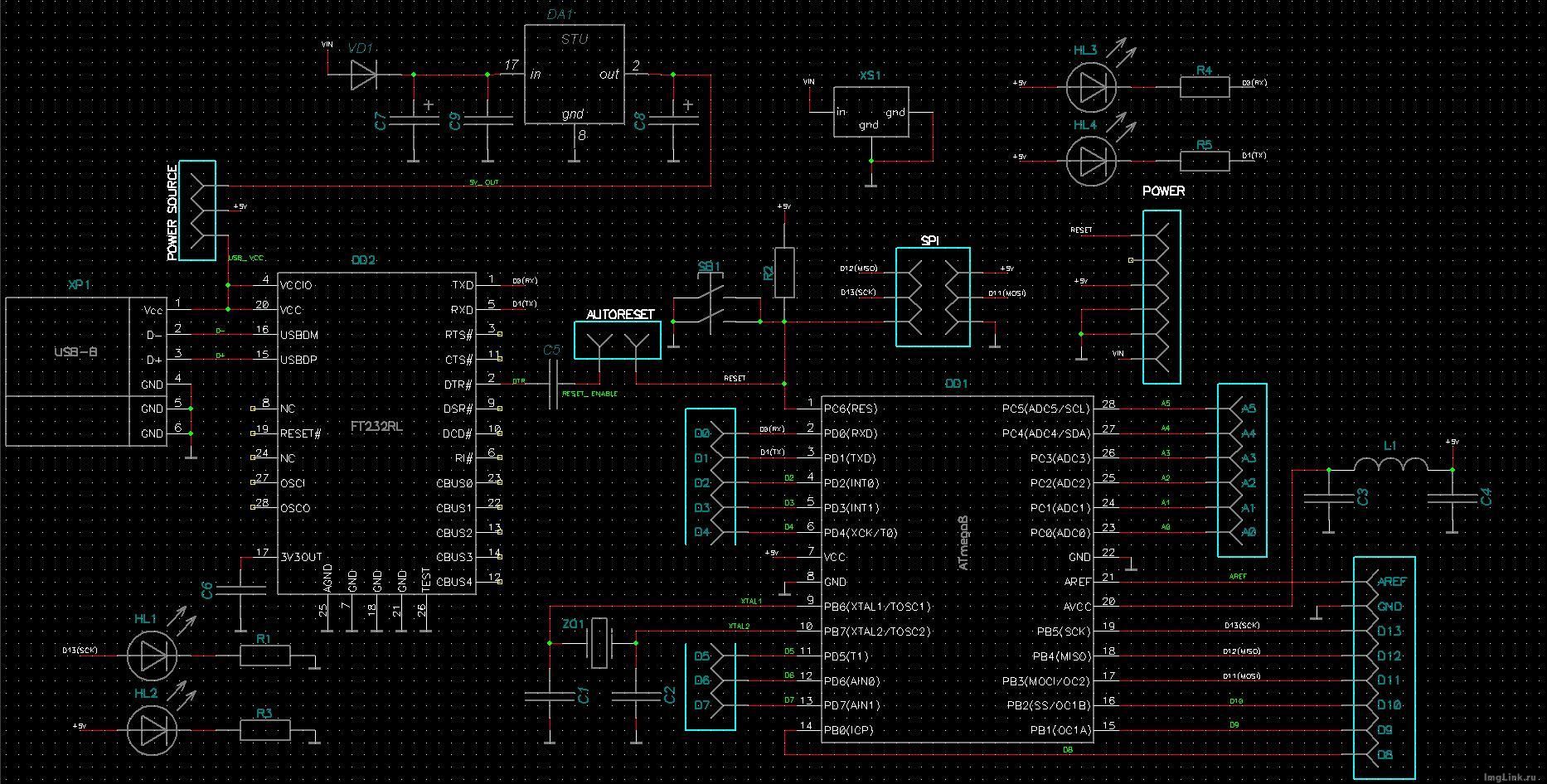
Task: Select the ZQ1 crystal resonator
Action: 599,643
